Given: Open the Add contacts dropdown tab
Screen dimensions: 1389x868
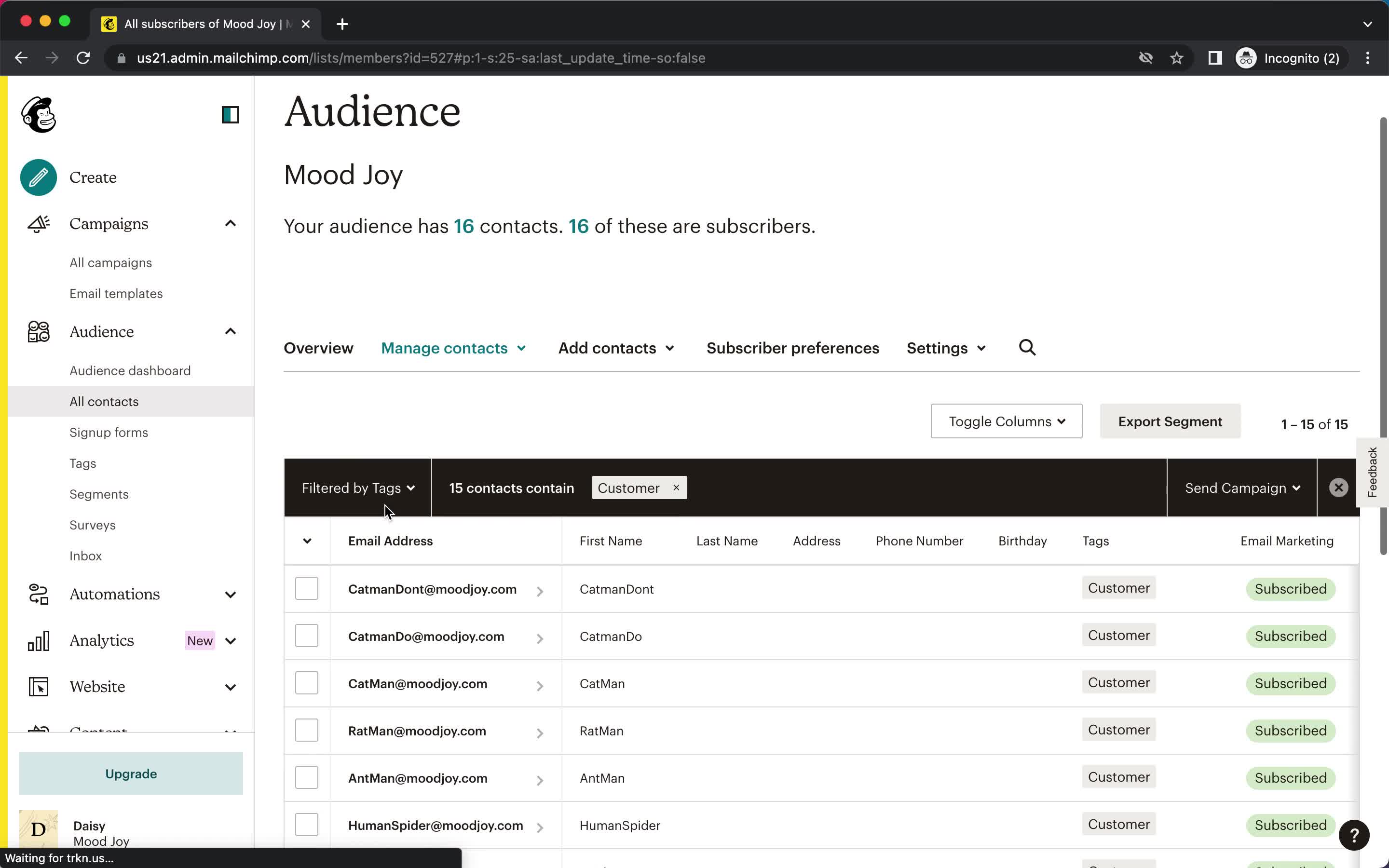Looking at the screenshot, I should point(616,348).
